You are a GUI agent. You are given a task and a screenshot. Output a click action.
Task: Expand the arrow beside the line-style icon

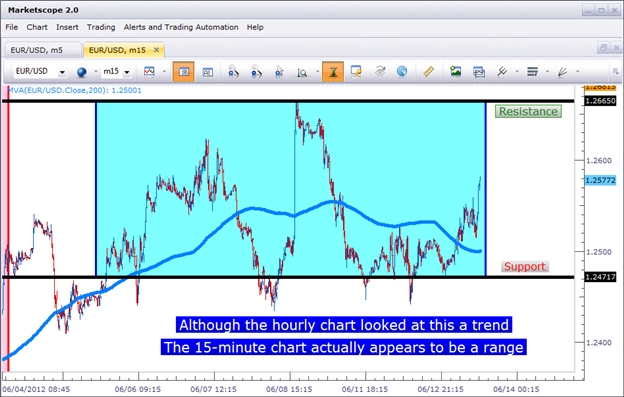[x=547, y=72]
